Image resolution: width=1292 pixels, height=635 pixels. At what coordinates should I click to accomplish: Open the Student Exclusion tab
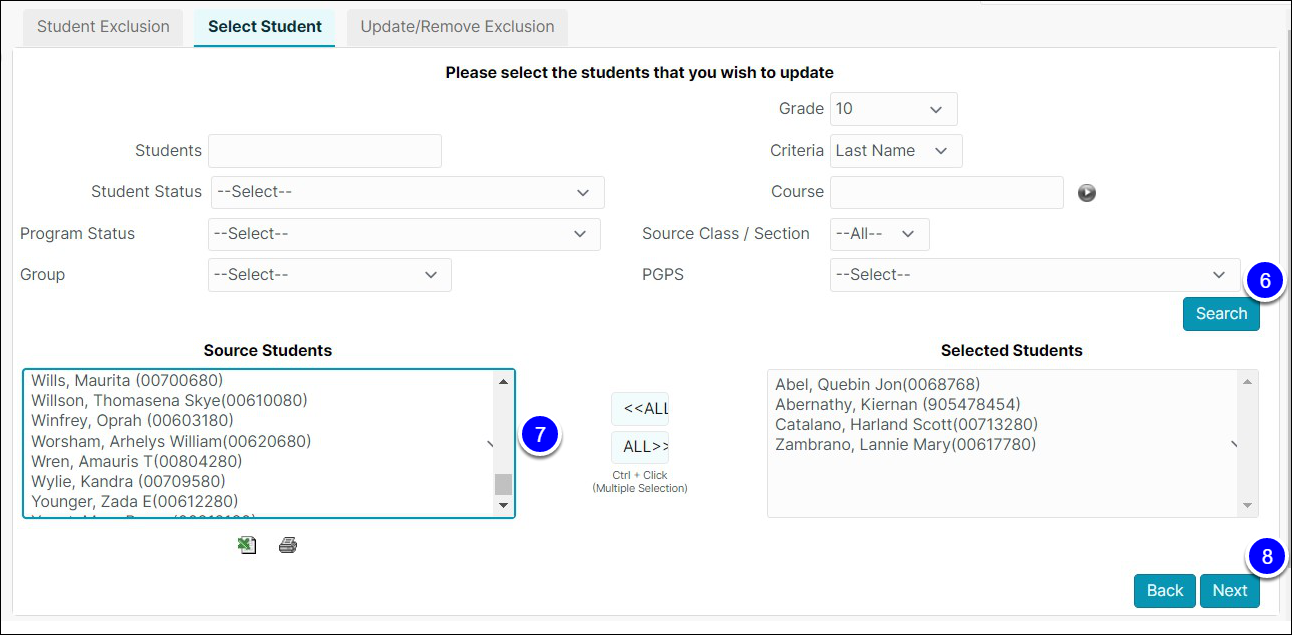tap(103, 27)
